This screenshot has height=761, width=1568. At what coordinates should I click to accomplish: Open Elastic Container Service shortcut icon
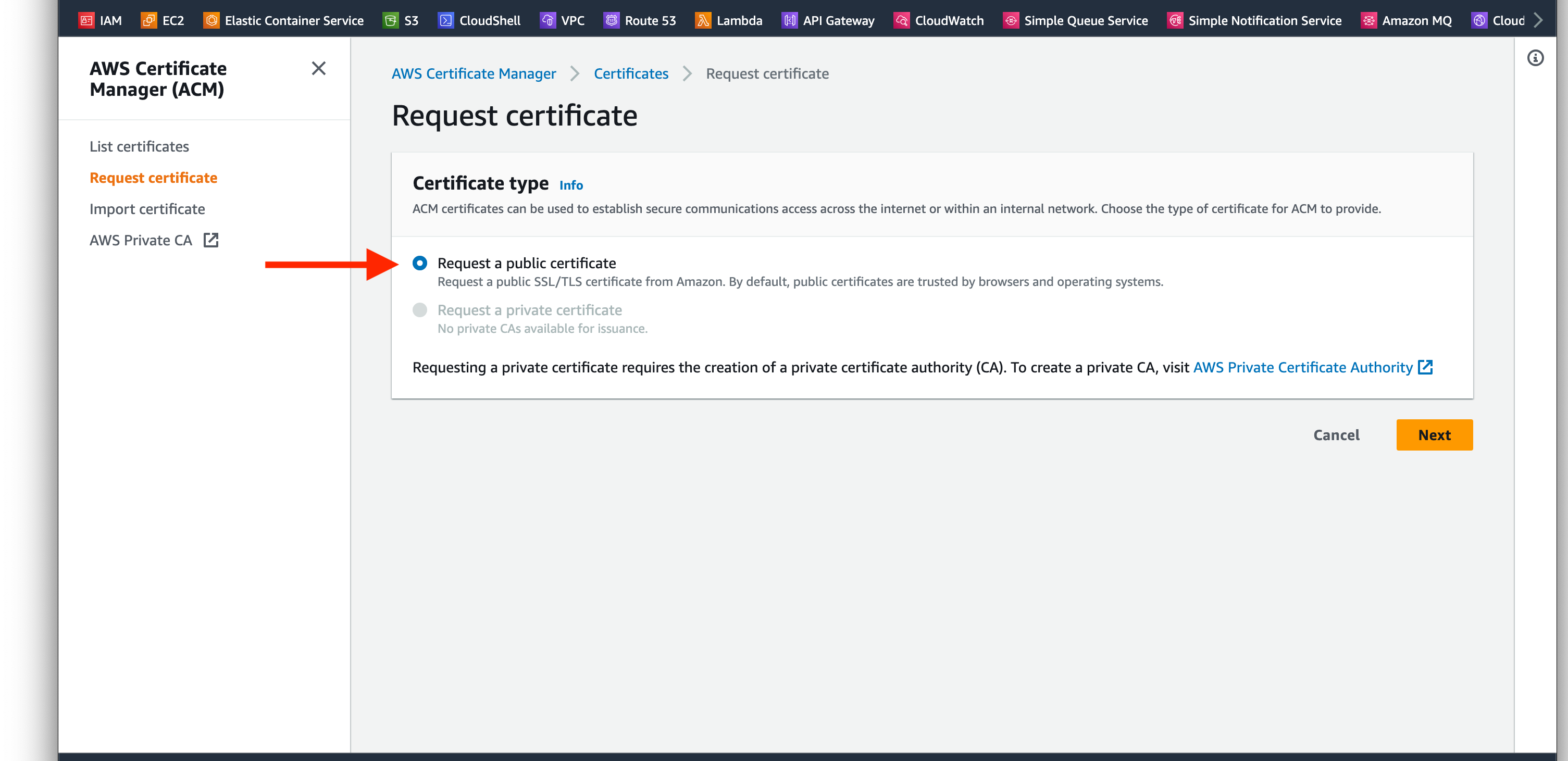(211, 20)
